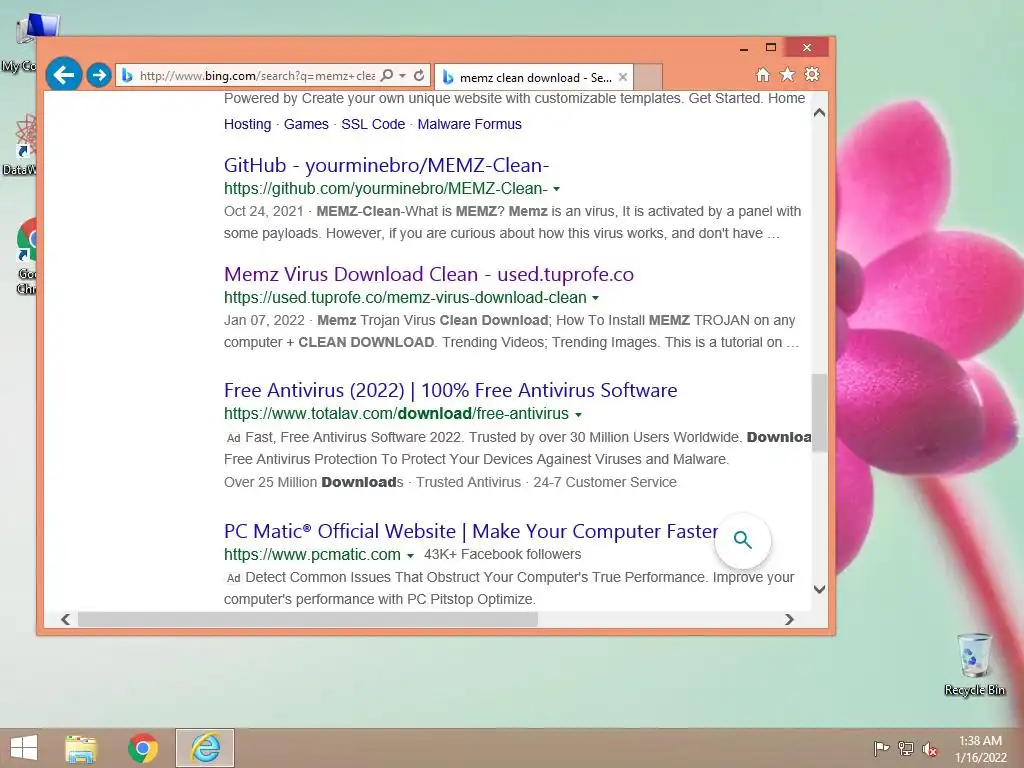Screen dimensions: 1024x768
Task: Expand the arrow next to pcmatic.com URL
Action: 410,556
